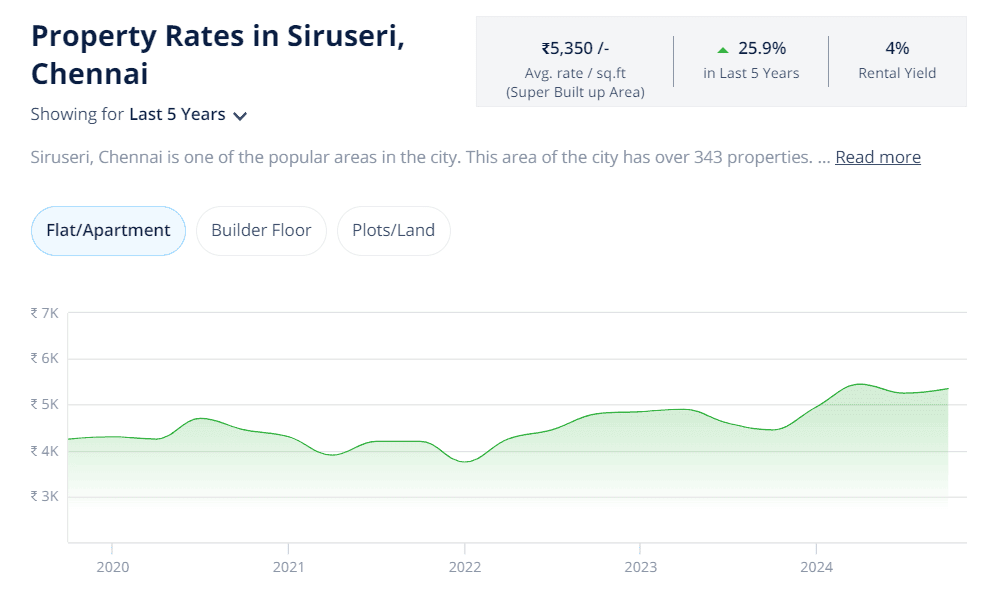This screenshot has height=600, width=987.
Task: Click the ₹ 3K y-axis label
Action: tap(44, 496)
